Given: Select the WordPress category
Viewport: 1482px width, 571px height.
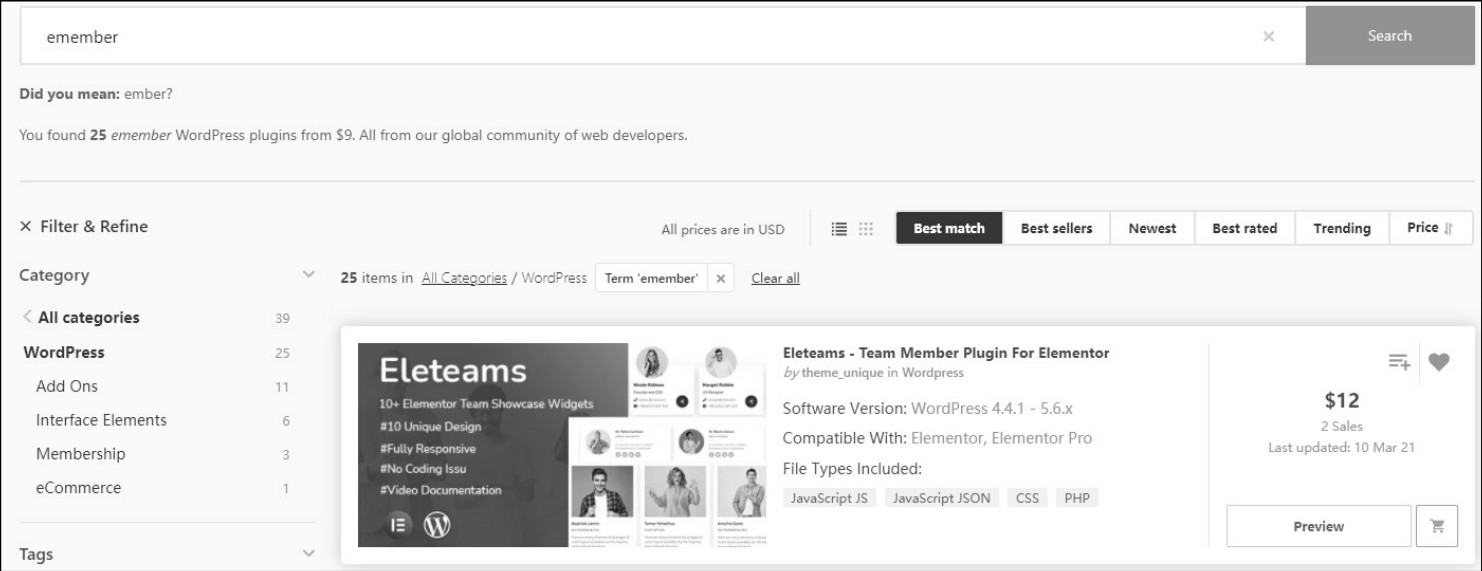Looking at the screenshot, I should pos(63,352).
